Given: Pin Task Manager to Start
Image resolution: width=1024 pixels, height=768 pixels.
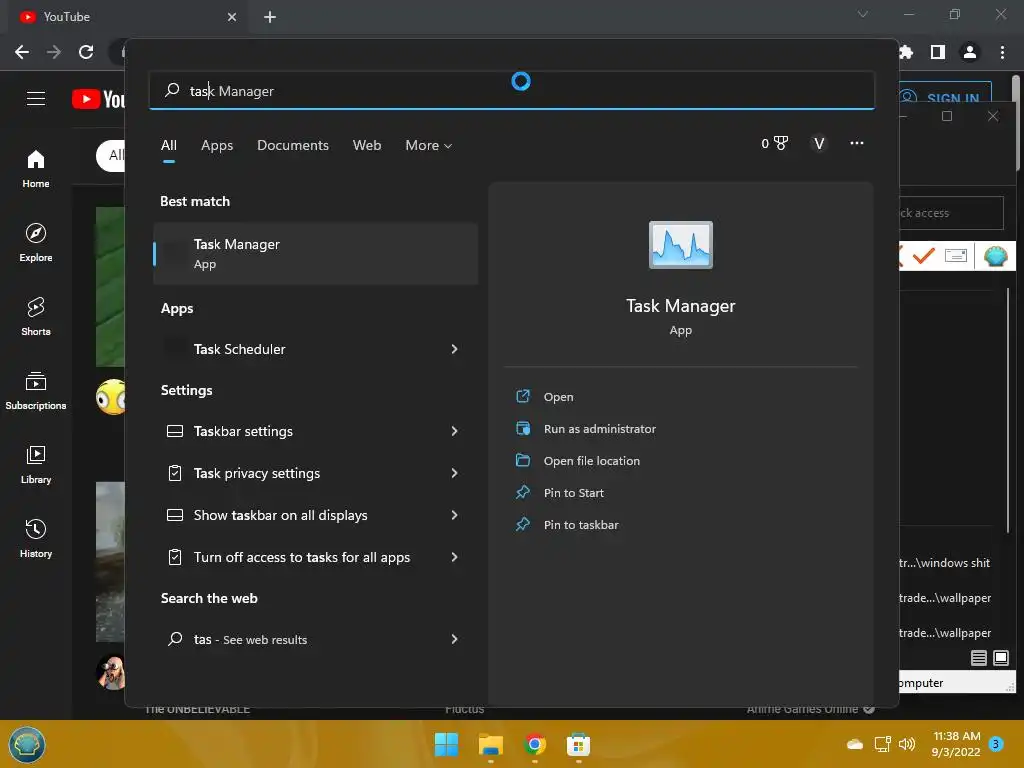Looking at the screenshot, I should pos(573,492).
